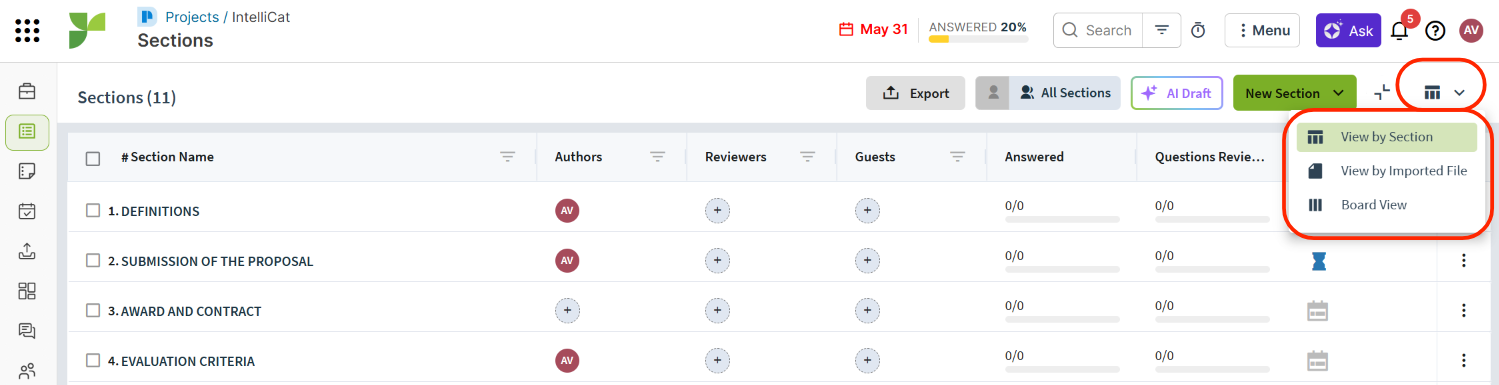Click the May 31 due date
The height and width of the screenshot is (385, 1499).
[873, 30]
